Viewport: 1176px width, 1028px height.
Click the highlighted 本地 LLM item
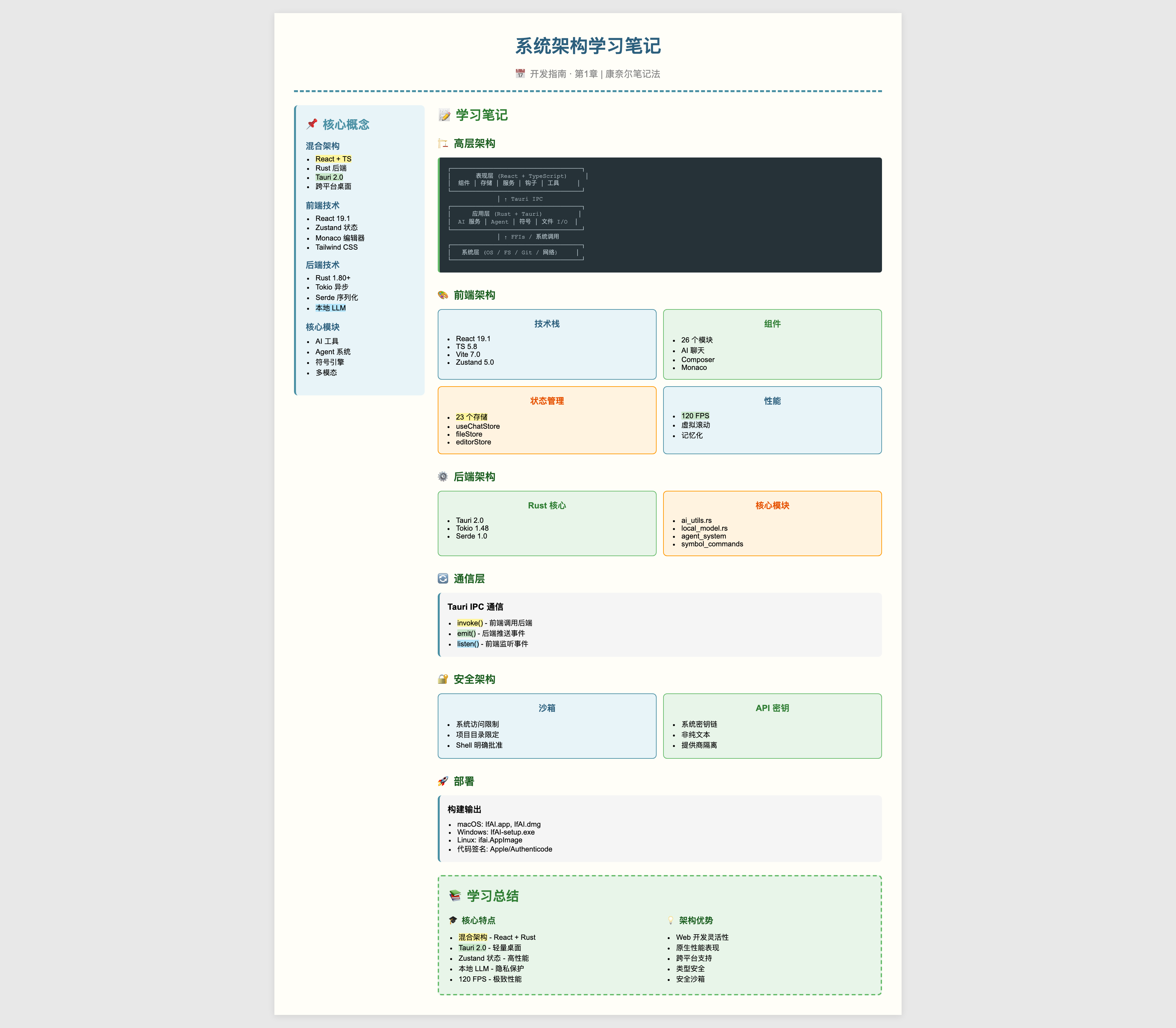331,307
